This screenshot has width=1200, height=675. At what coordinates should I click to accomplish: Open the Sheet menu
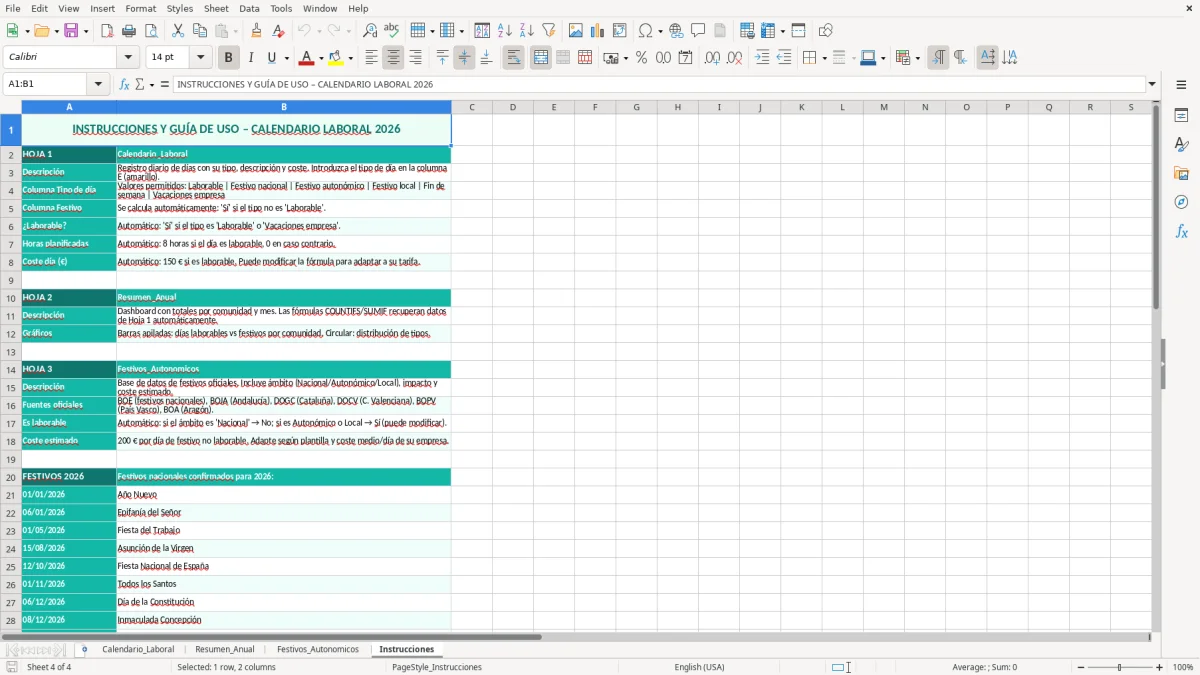click(216, 8)
